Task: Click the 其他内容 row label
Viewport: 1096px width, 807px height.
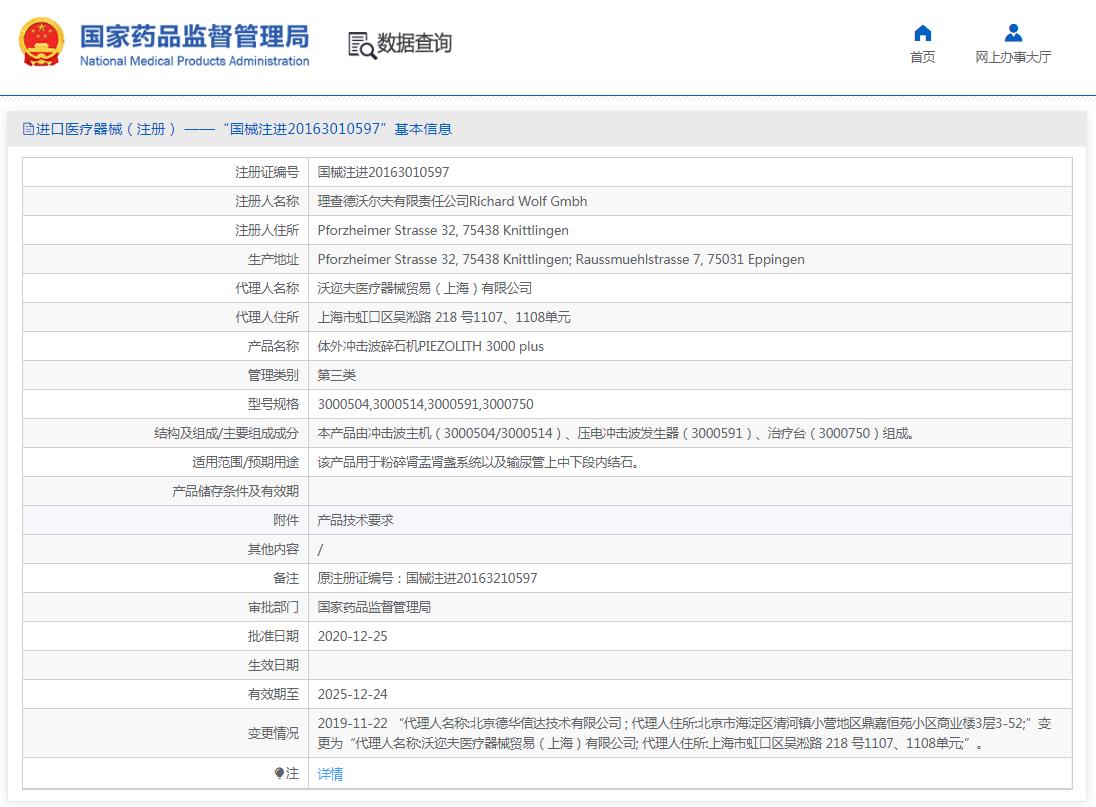Action: [273, 549]
